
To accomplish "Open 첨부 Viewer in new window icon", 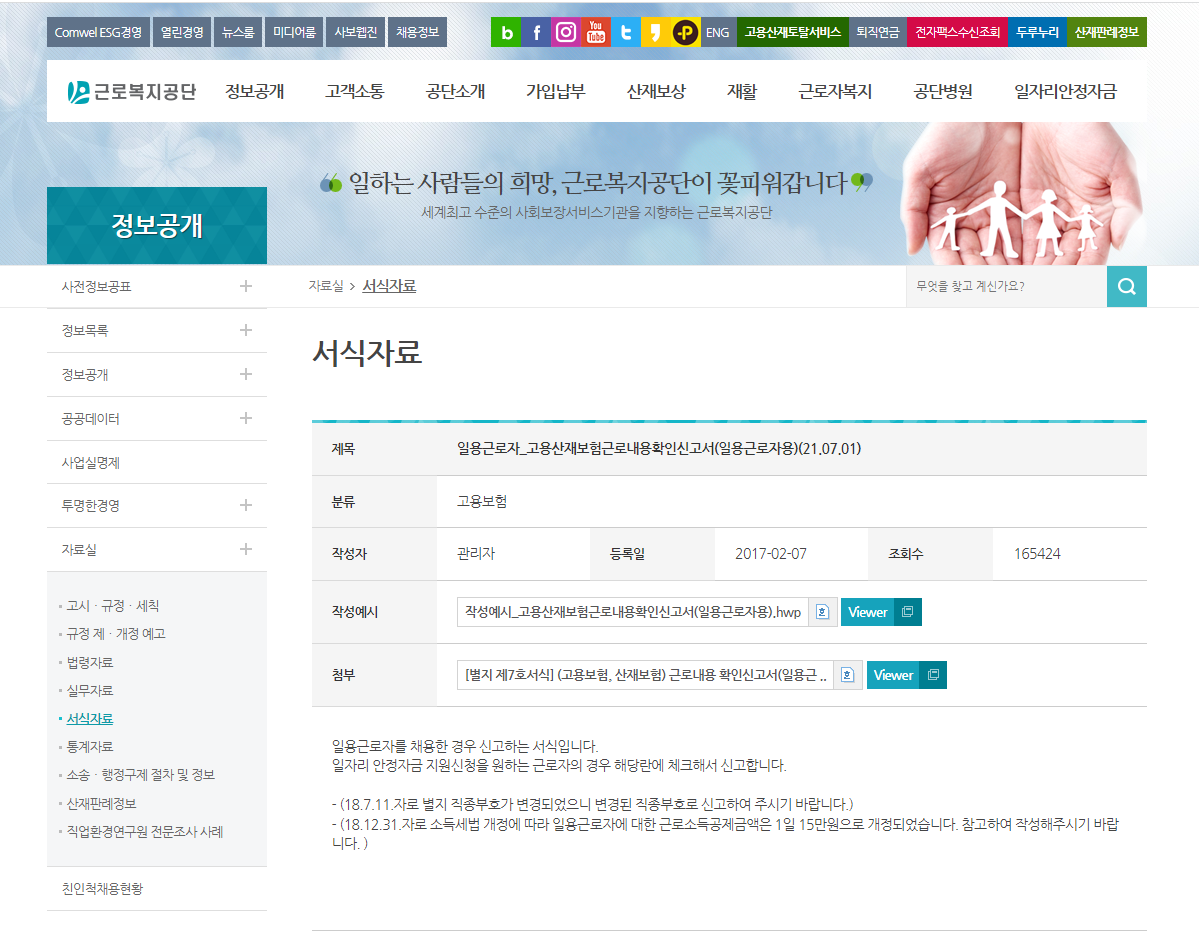I will [x=933, y=675].
